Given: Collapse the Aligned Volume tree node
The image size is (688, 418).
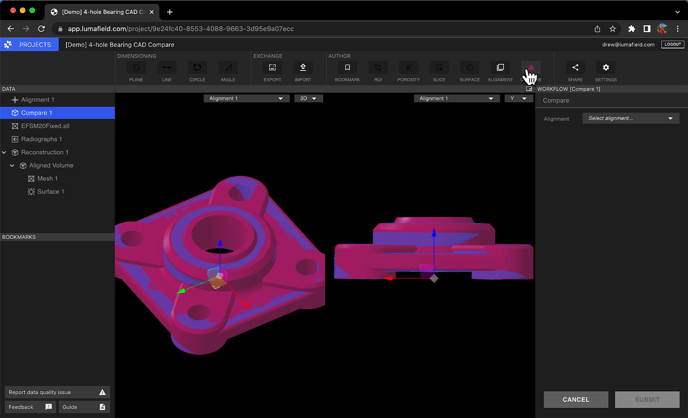Looking at the screenshot, I should pyautogui.click(x=12, y=166).
